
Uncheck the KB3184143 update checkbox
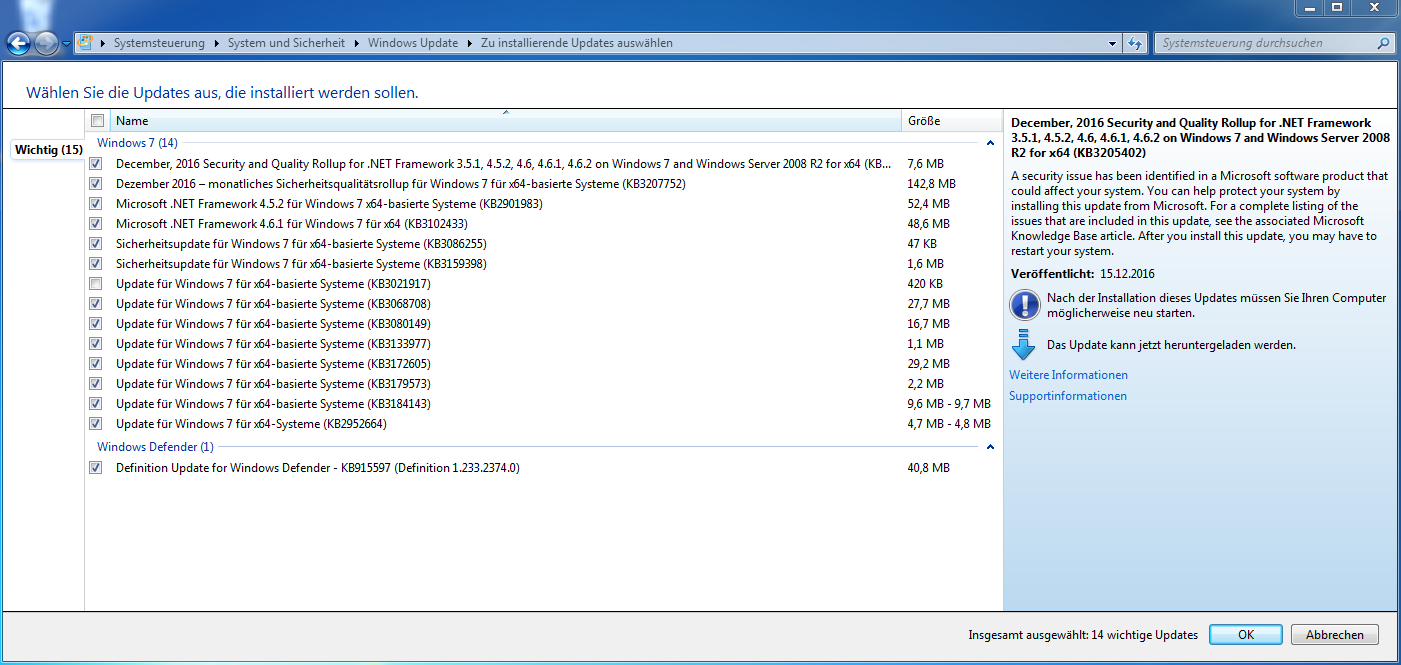[x=96, y=403]
